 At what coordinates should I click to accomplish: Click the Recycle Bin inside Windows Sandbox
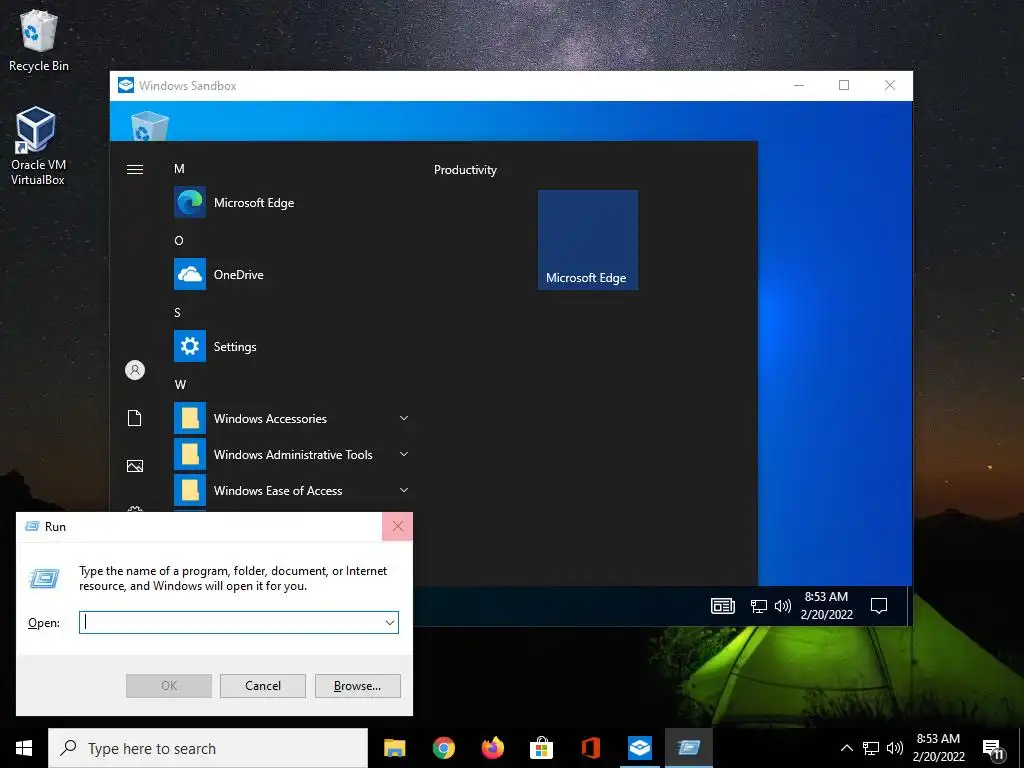150,125
